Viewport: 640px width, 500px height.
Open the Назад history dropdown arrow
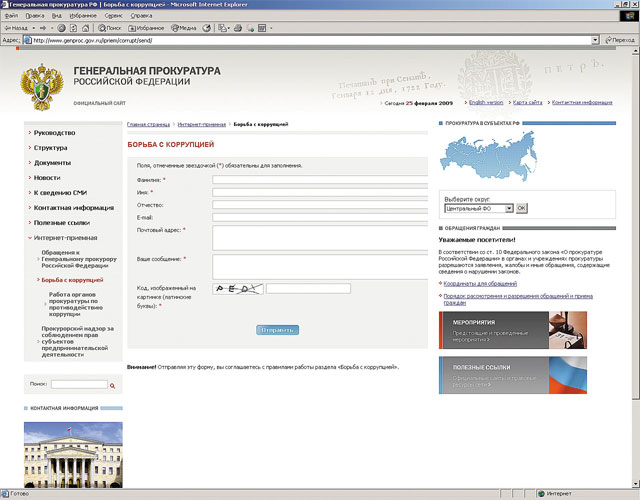[33, 28]
